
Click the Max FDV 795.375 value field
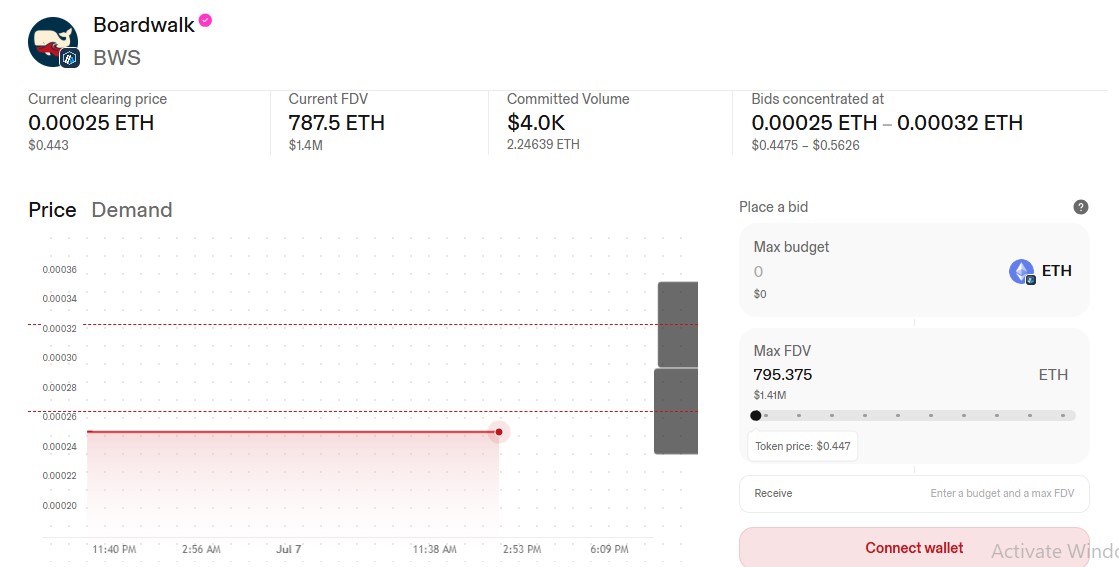[x=783, y=374]
